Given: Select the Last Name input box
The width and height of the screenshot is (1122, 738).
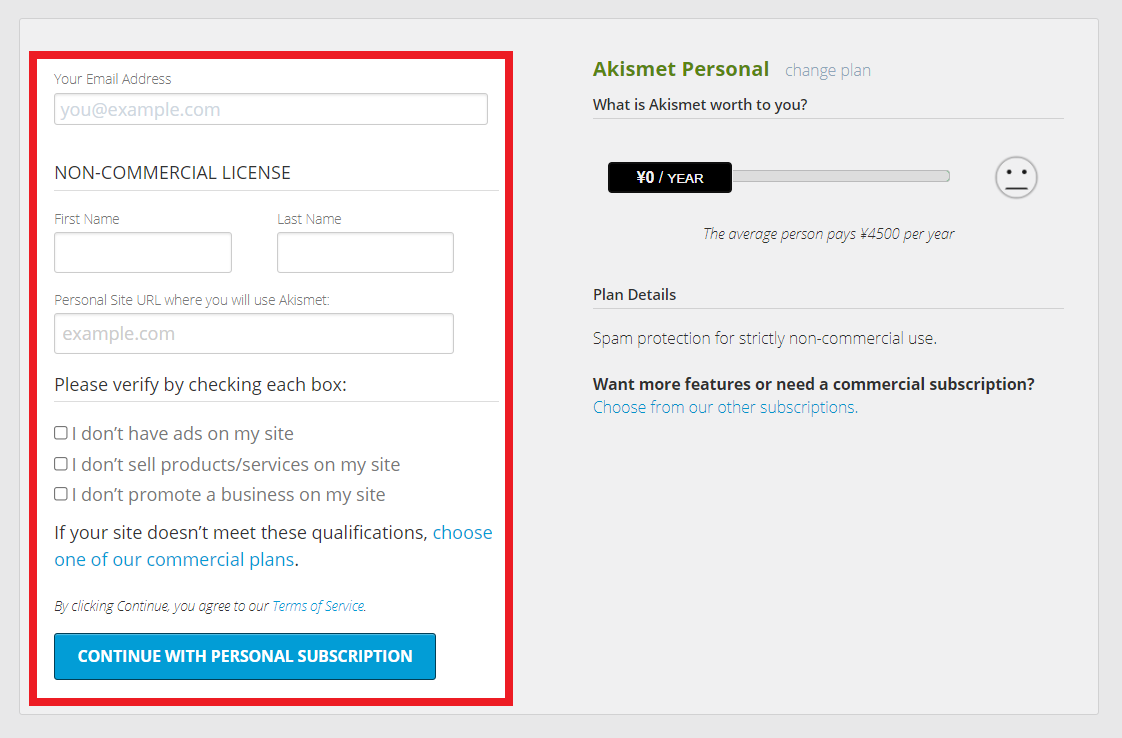Looking at the screenshot, I should coord(365,252).
